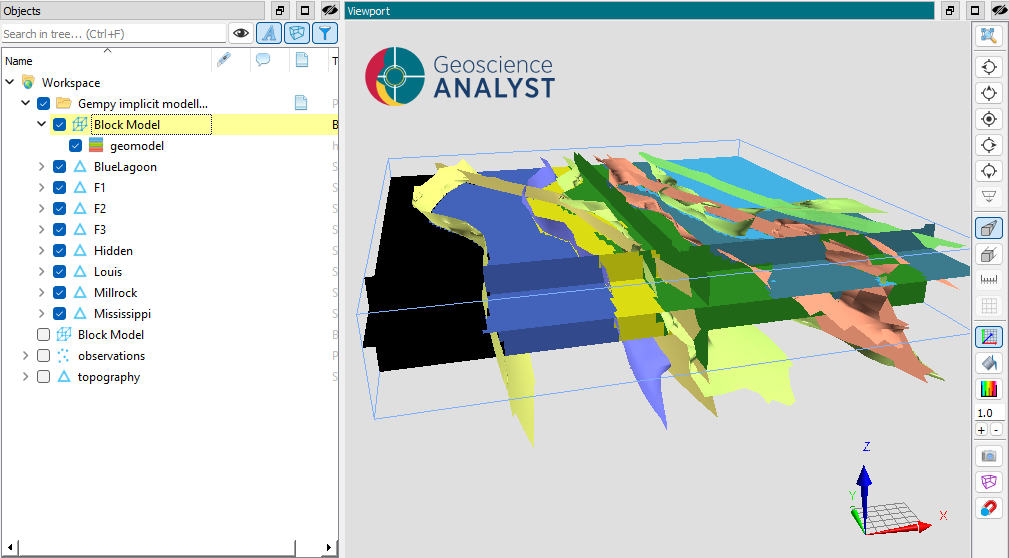Take a viewport screenshot with camera icon
This screenshot has height=558, width=1009.
click(989, 456)
